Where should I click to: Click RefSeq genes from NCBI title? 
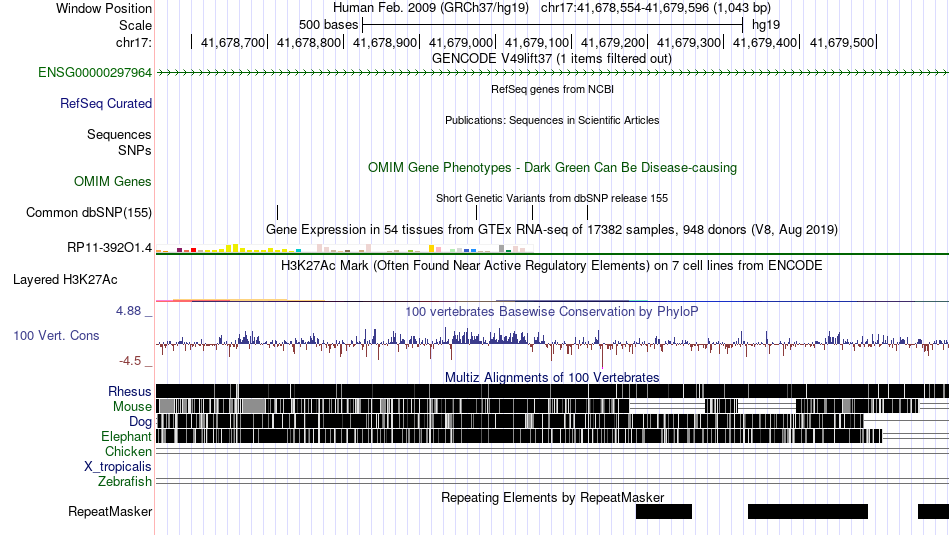552,89
